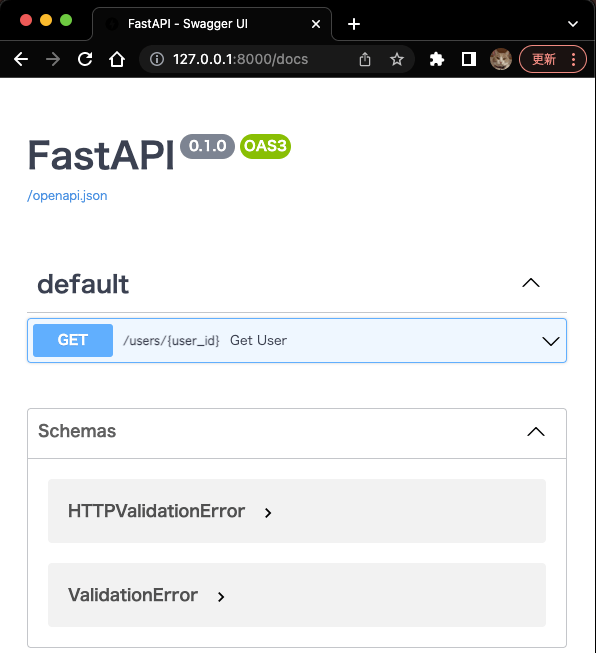Collapse the default section chevron
The width and height of the screenshot is (596, 653).
click(x=531, y=283)
